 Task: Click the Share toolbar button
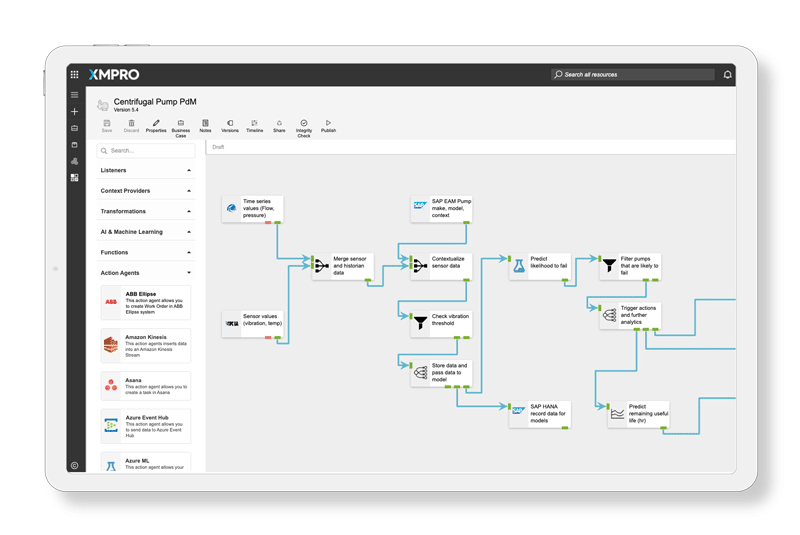point(279,126)
